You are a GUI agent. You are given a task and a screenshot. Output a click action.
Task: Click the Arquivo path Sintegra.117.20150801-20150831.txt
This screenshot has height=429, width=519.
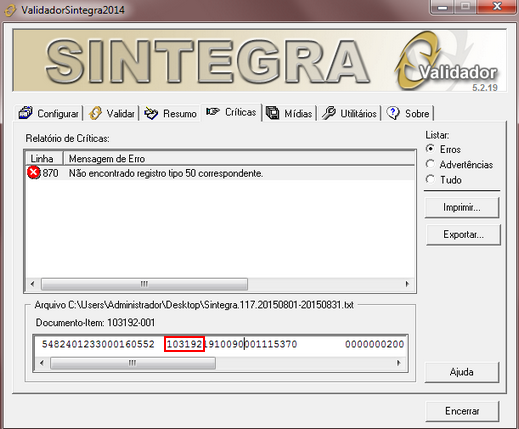tap(194, 305)
